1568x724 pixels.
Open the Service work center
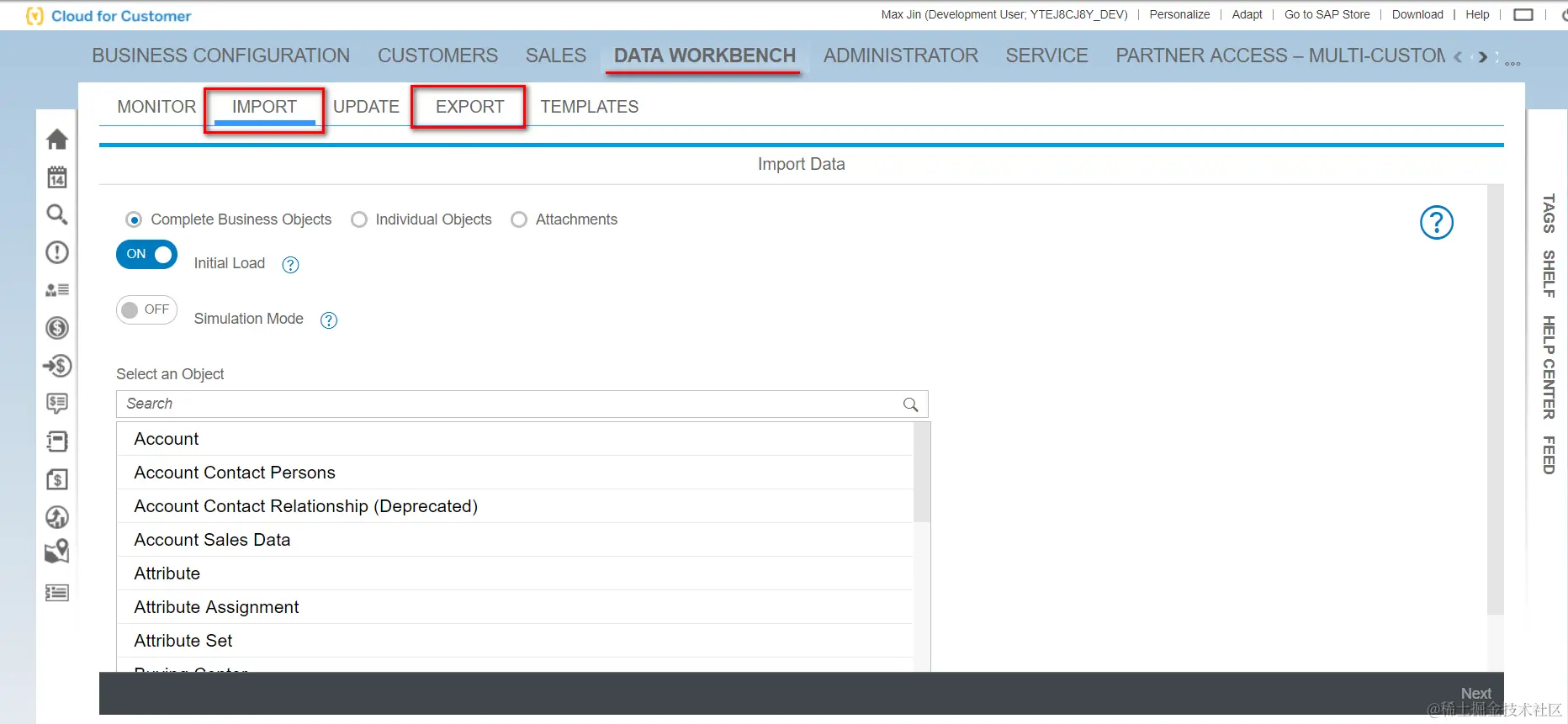click(1047, 55)
